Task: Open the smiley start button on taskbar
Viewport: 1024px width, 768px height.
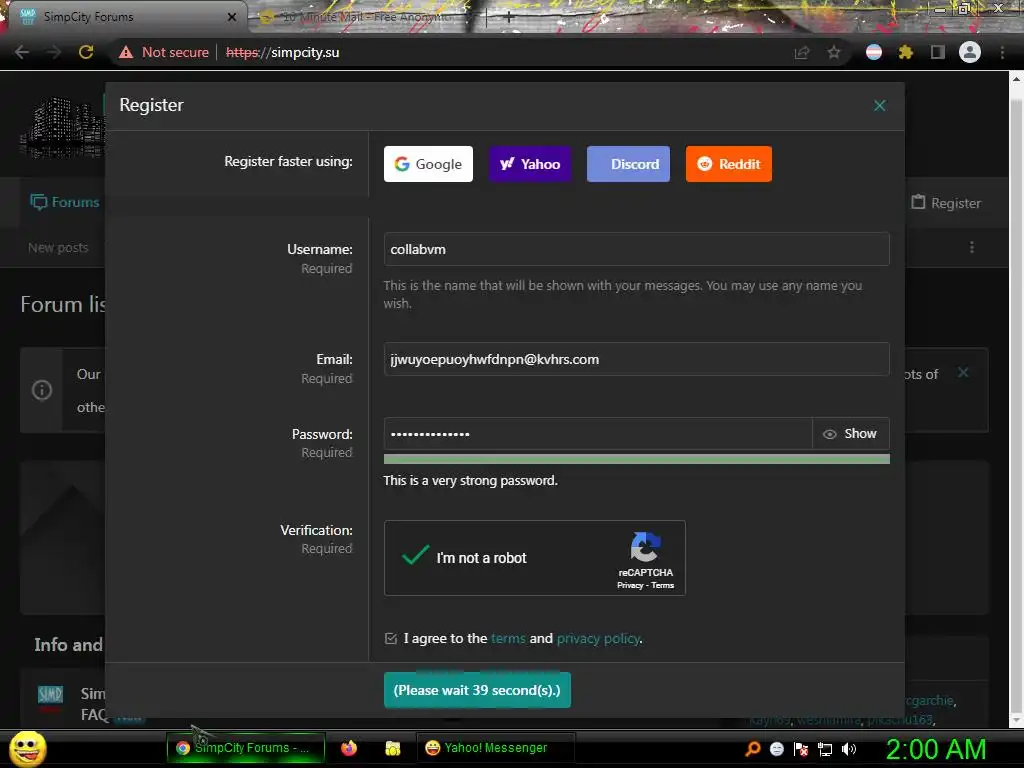Action: (x=27, y=748)
